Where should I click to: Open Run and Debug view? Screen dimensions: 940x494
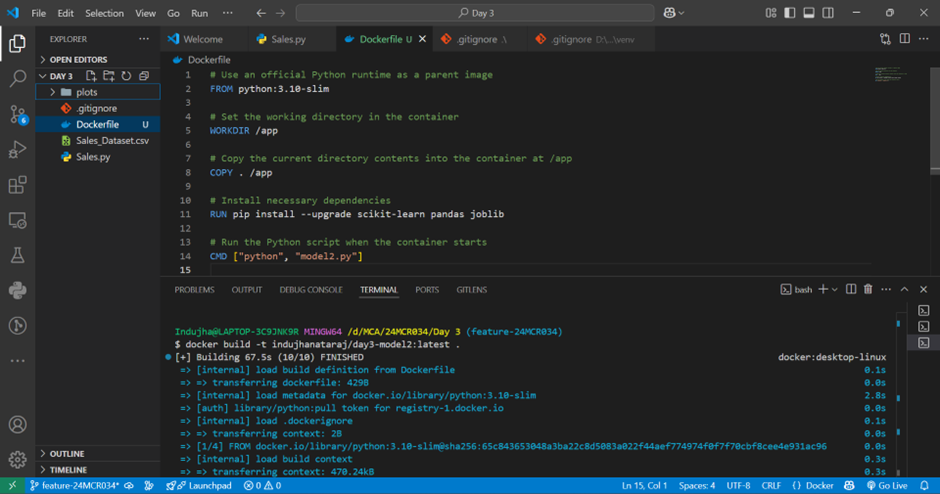(x=17, y=149)
